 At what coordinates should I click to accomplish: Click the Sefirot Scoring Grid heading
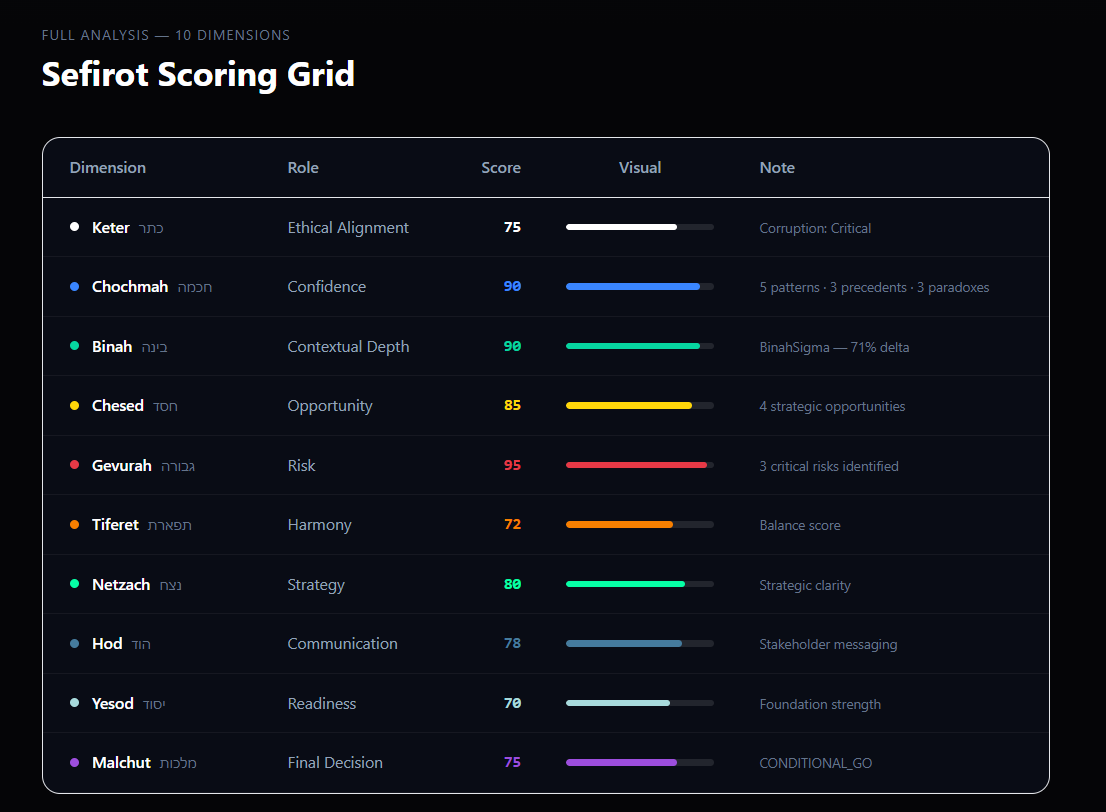click(x=198, y=74)
